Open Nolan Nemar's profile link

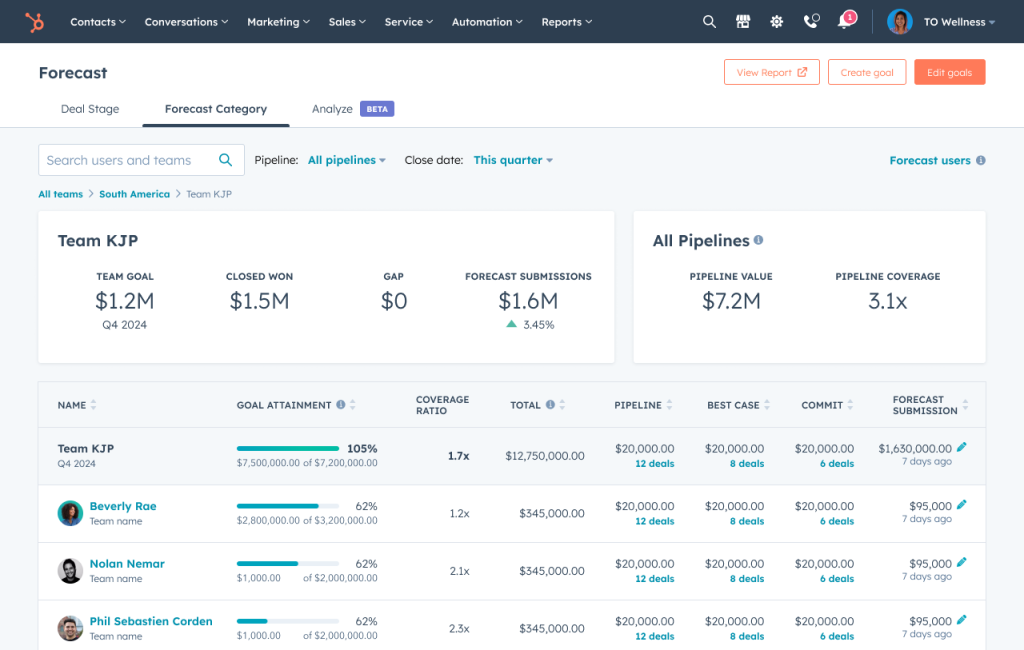[127, 564]
